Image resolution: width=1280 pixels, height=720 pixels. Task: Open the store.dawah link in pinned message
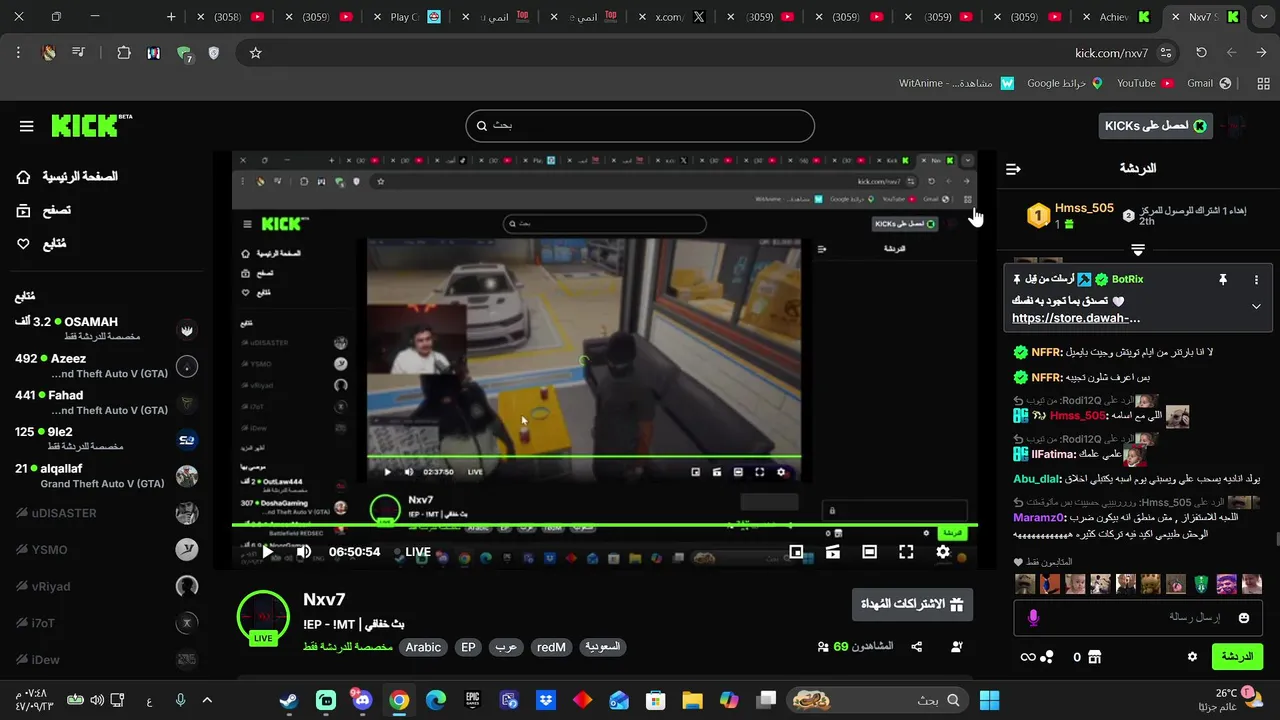pos(1076,318)
